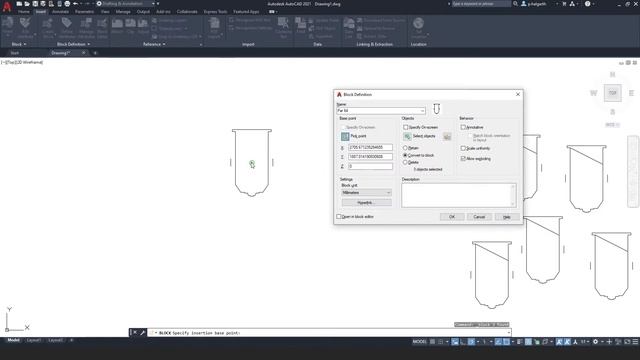
Task: Click the help question mark icon
Action: (587, 4)
